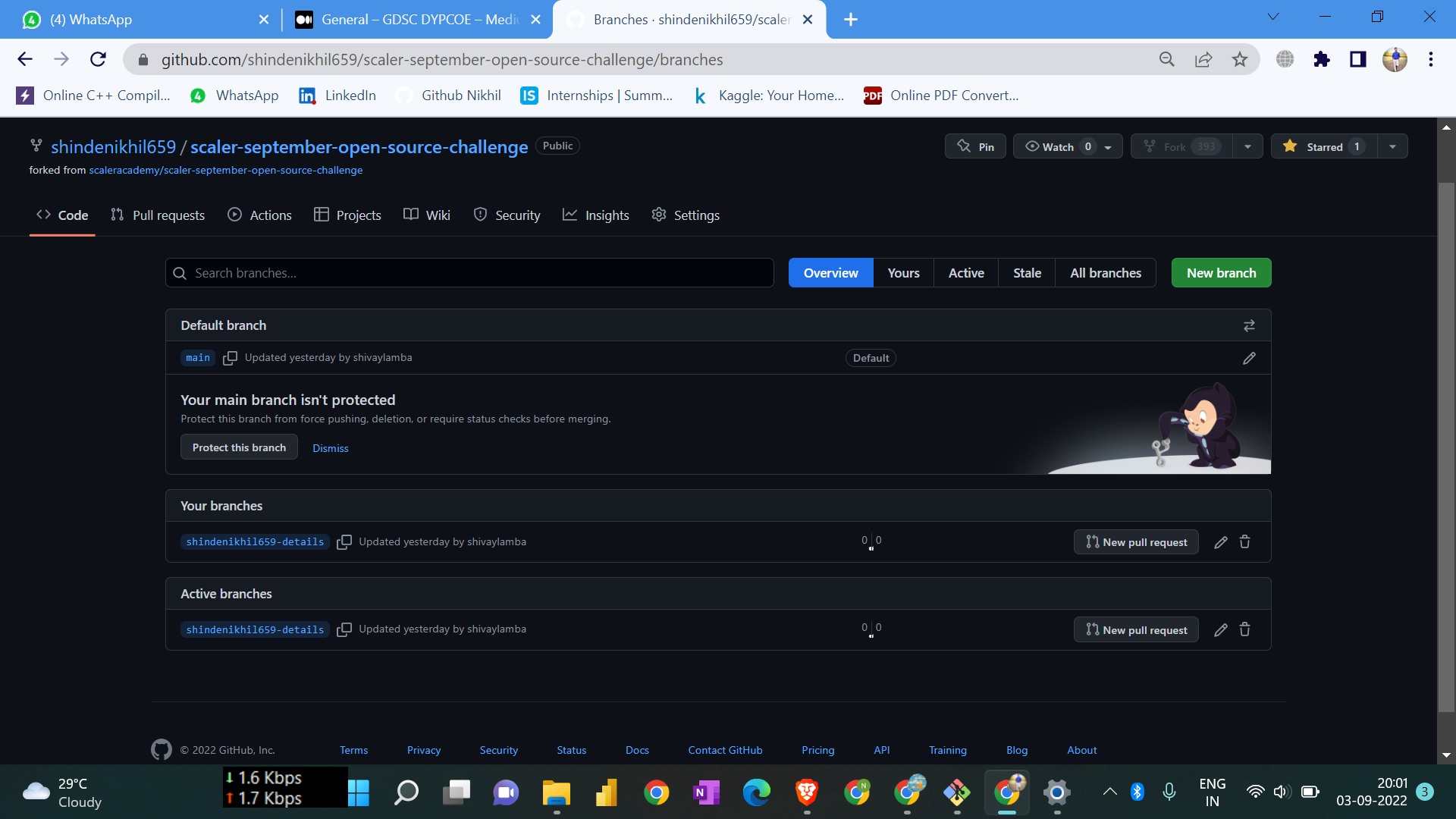Edit the default branch with the pencil icon

coord(1249,358)
